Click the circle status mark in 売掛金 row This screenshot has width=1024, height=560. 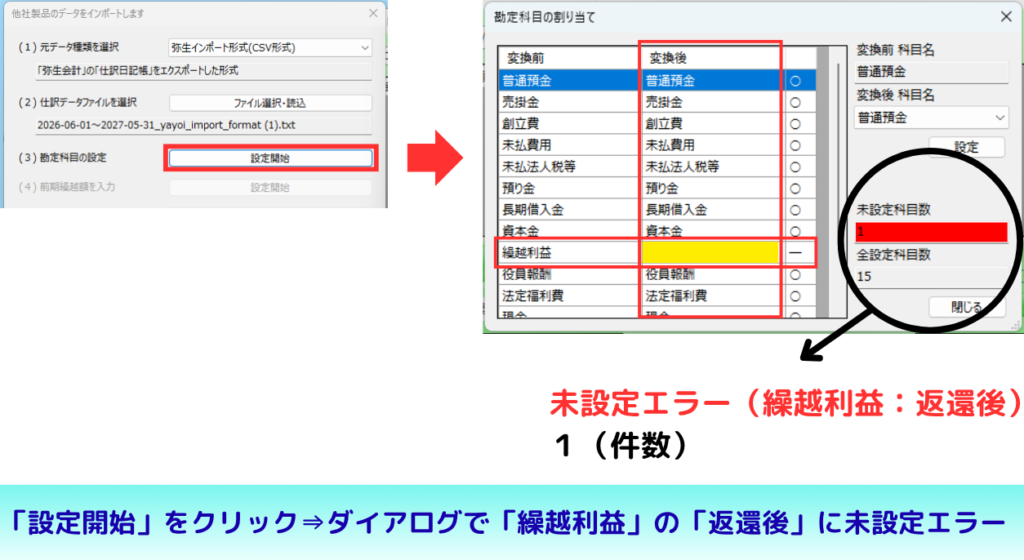(795, 102)
